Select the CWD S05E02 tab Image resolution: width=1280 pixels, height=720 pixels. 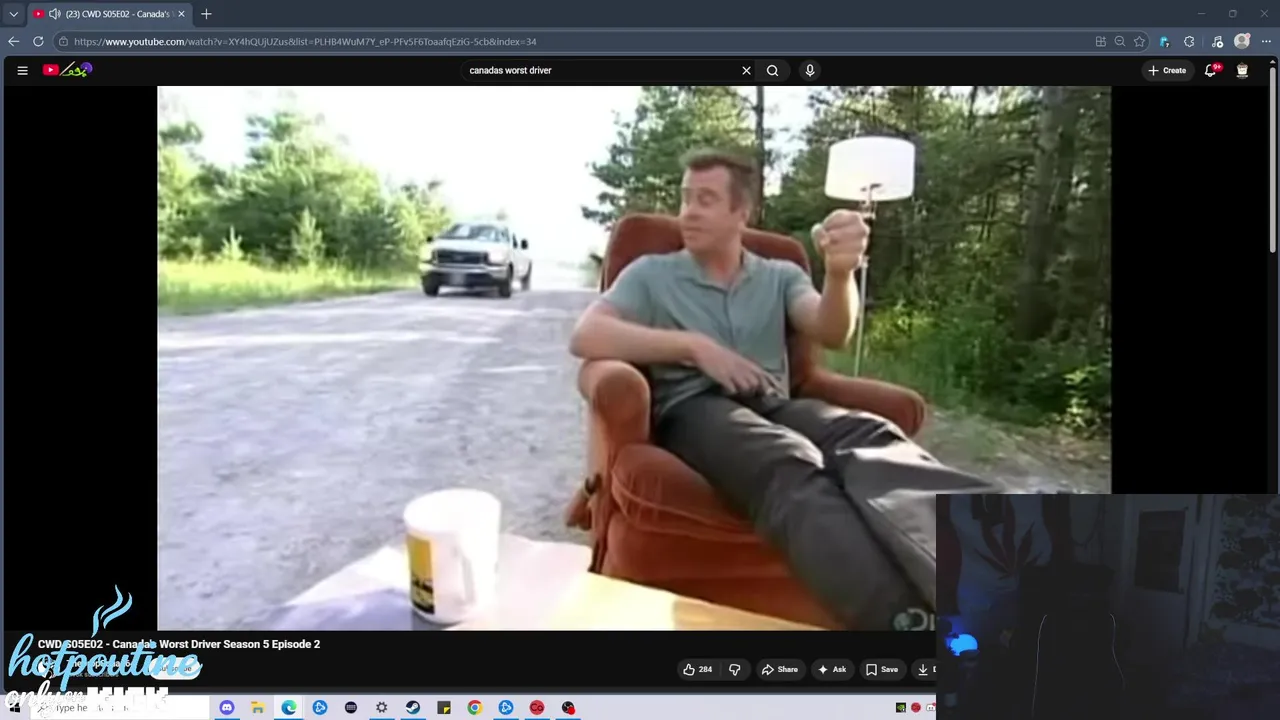(108, 14)
